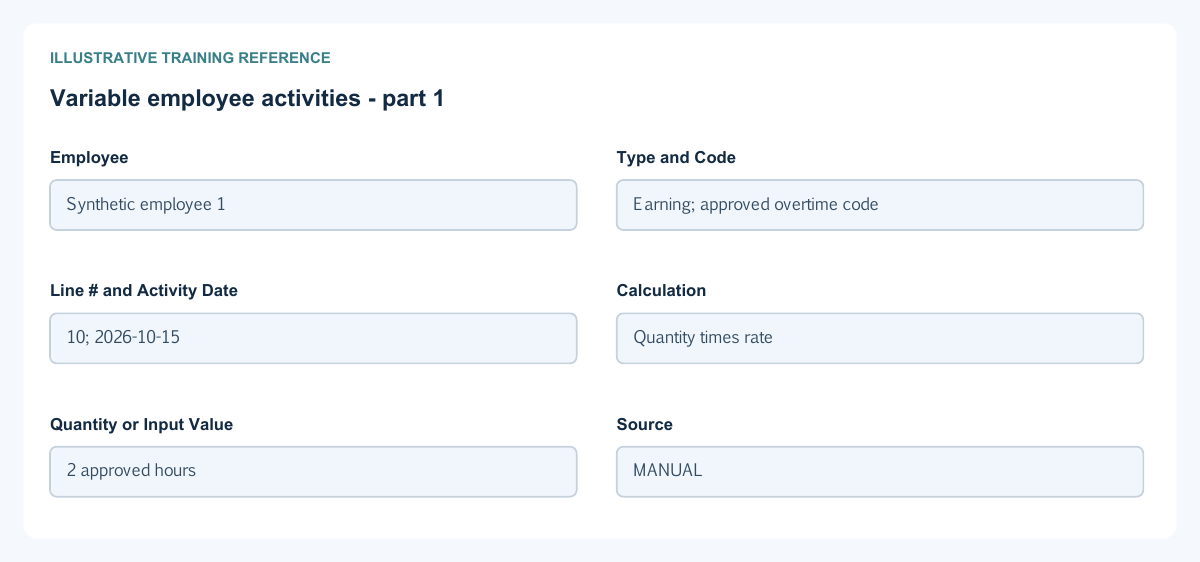This screenshot has height=562, width=1200.
Task: Click the 'ILLUSTRATIVE TRAINING REFERENCE' caption
Action: pos(190,58)
